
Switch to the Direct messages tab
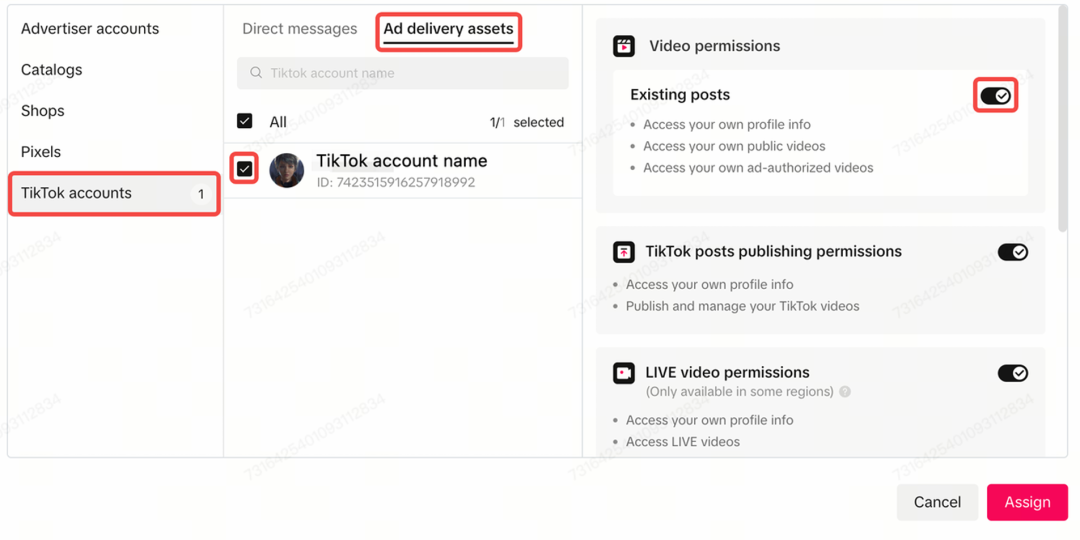coord(300,29)
